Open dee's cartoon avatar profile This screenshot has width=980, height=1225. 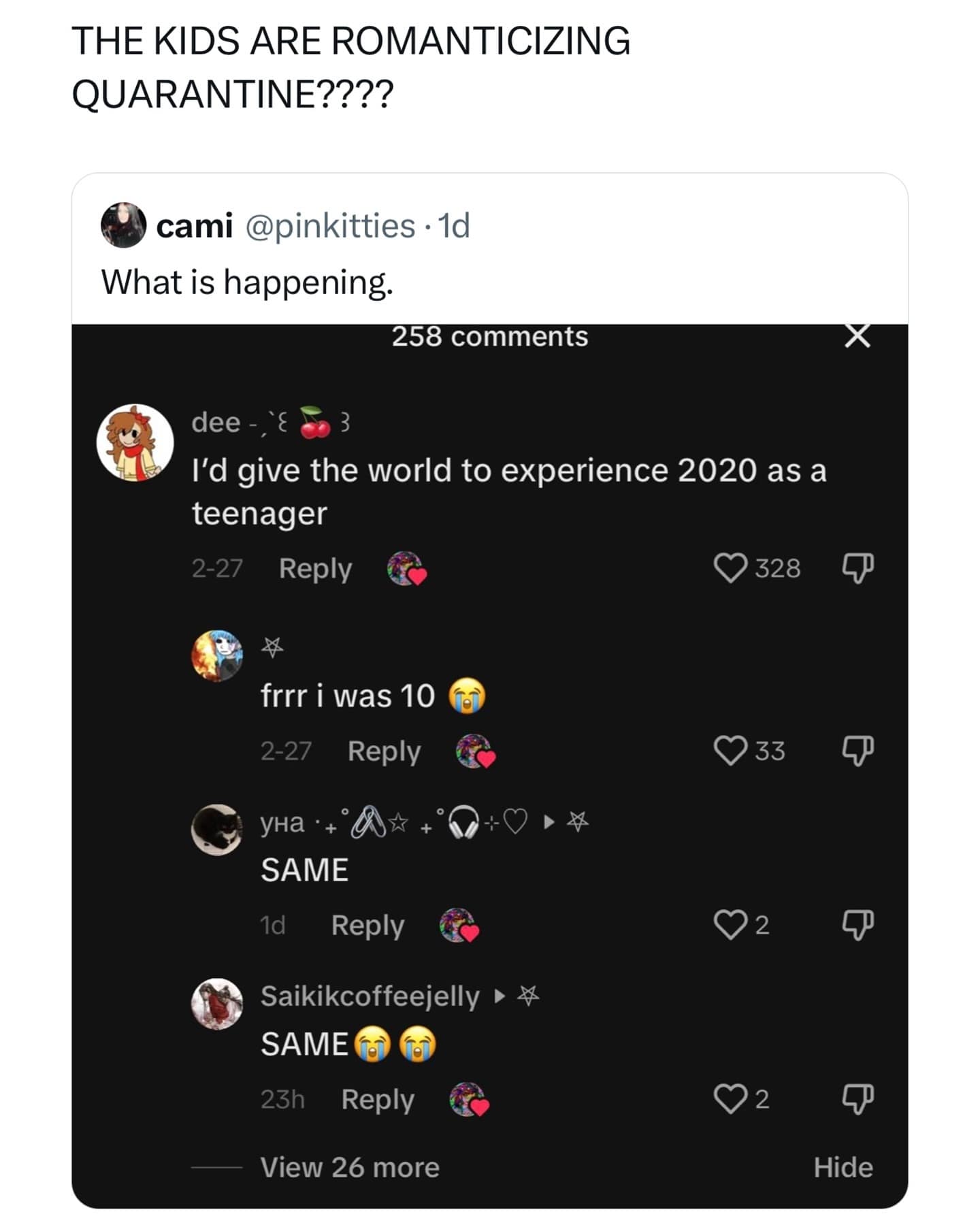coord(135,442)
